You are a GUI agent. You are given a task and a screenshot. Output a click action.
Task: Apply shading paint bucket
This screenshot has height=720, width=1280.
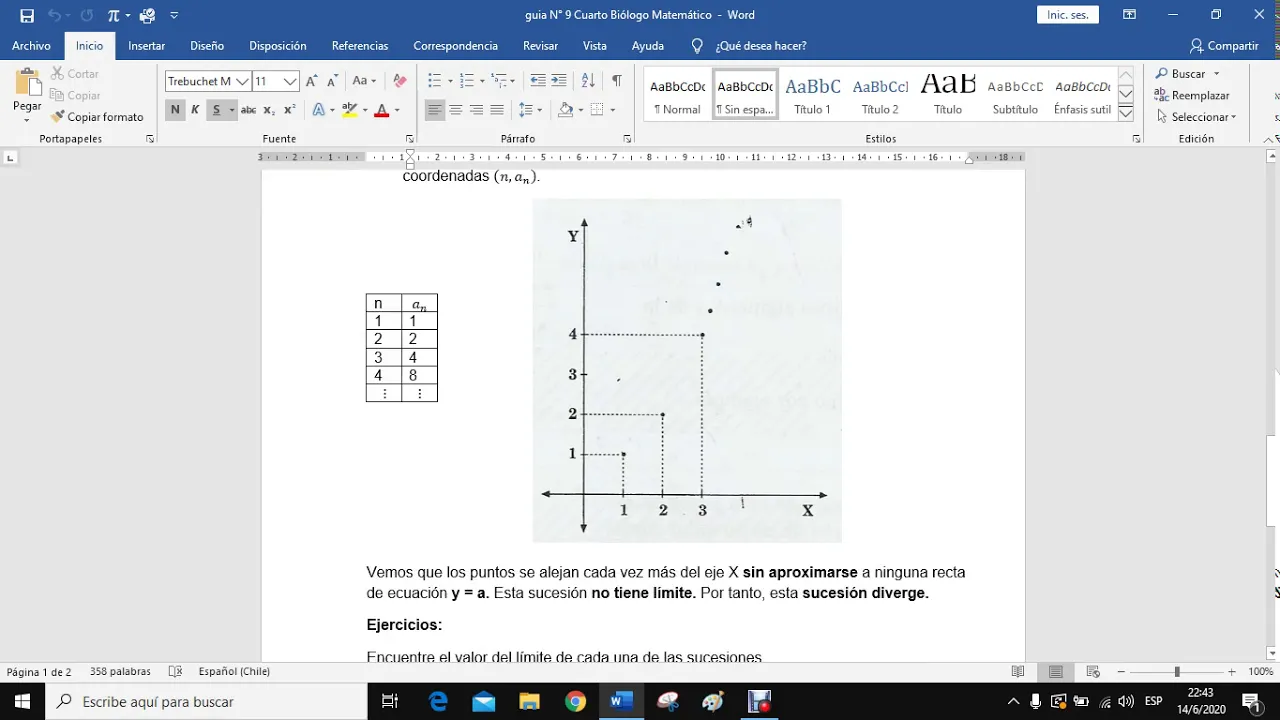click(x=565, y=110)
